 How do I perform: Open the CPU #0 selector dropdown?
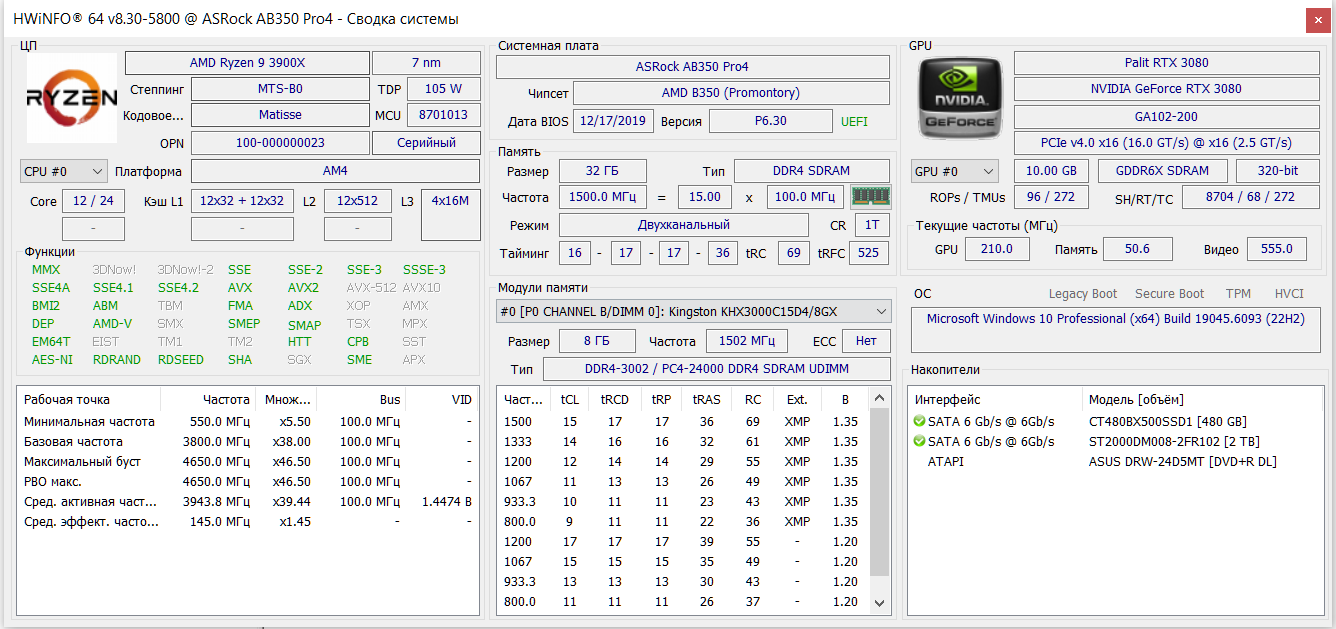click(x=63, y=171)
